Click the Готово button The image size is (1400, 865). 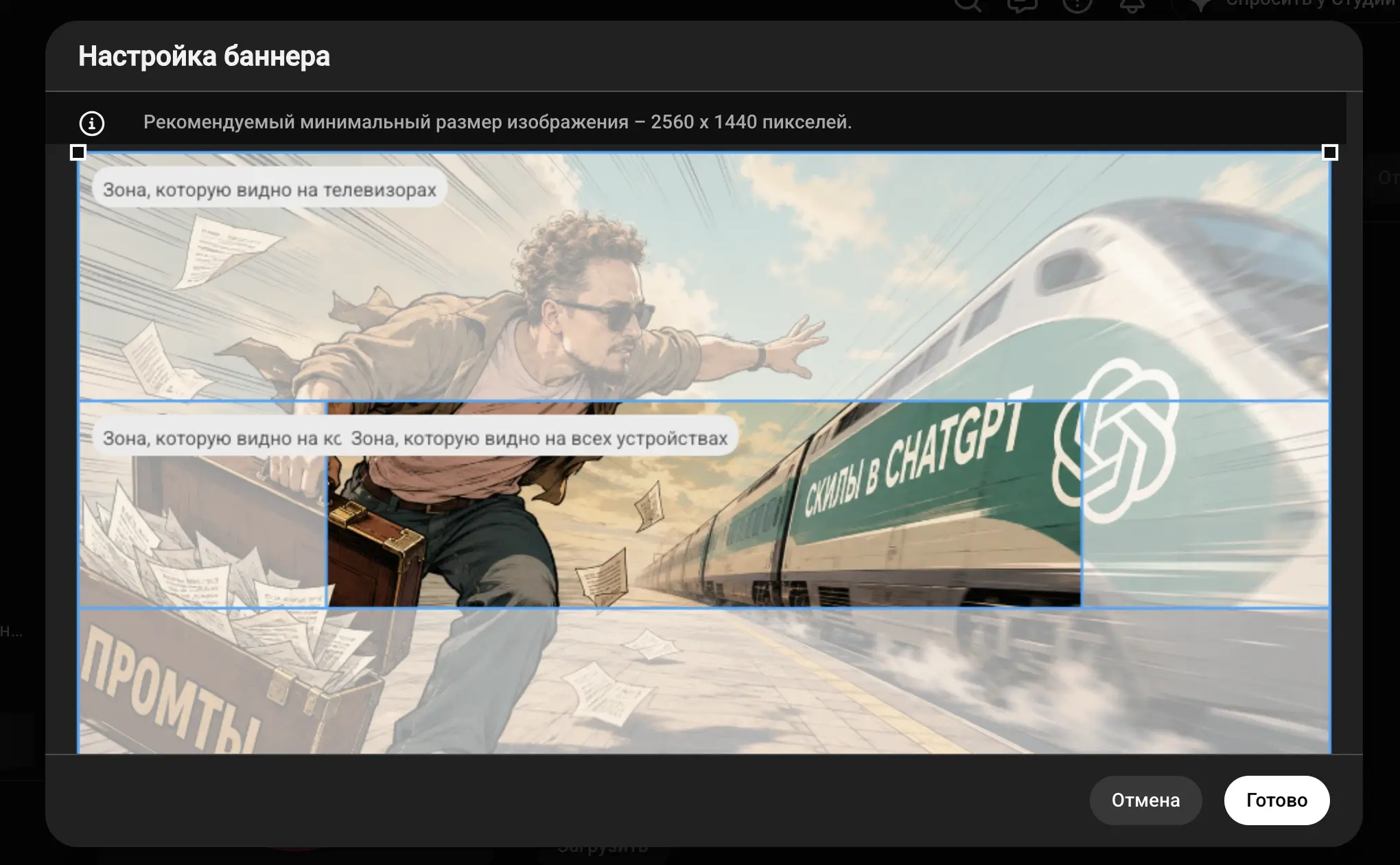pos(1276,800)
